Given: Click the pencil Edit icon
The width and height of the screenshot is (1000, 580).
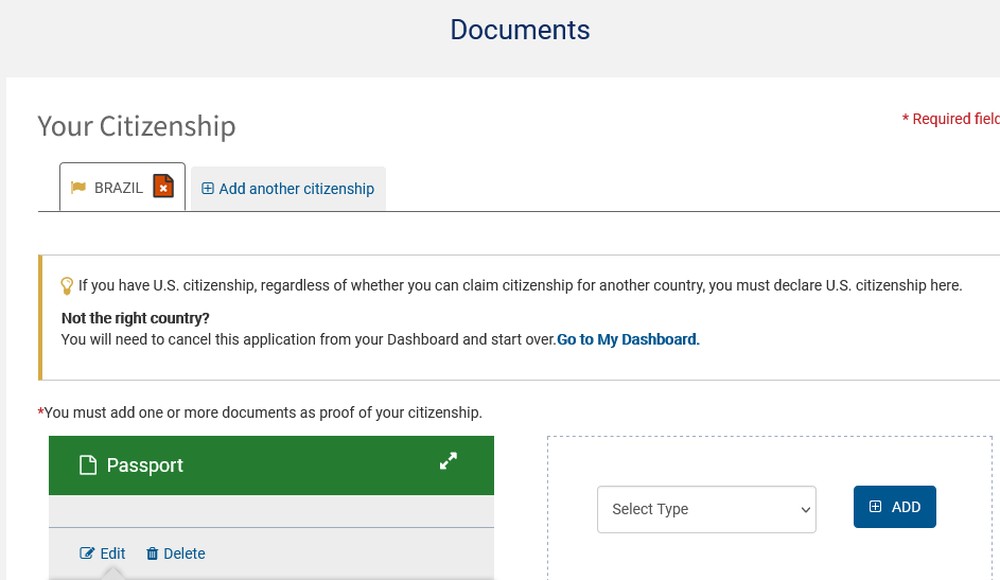Looking at the screenshot, I should pos(87,553).
